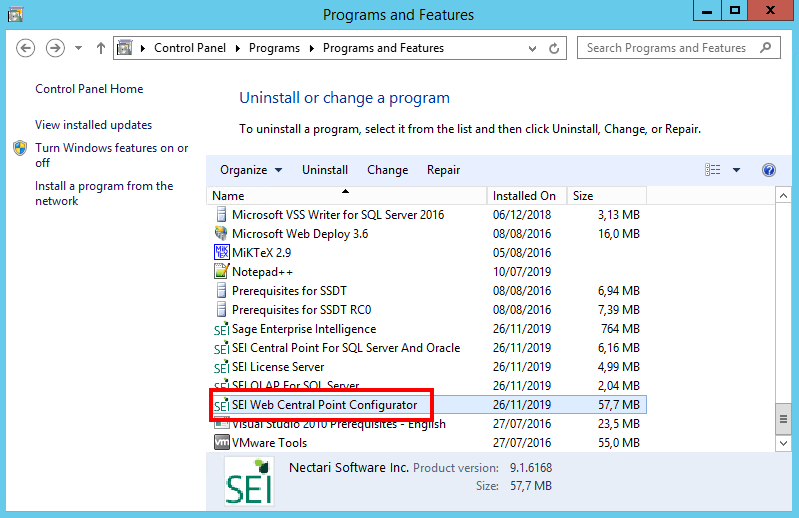Expand the change view options arrow
The height and width of the screenshot is (518, 799).
(737, 170)
